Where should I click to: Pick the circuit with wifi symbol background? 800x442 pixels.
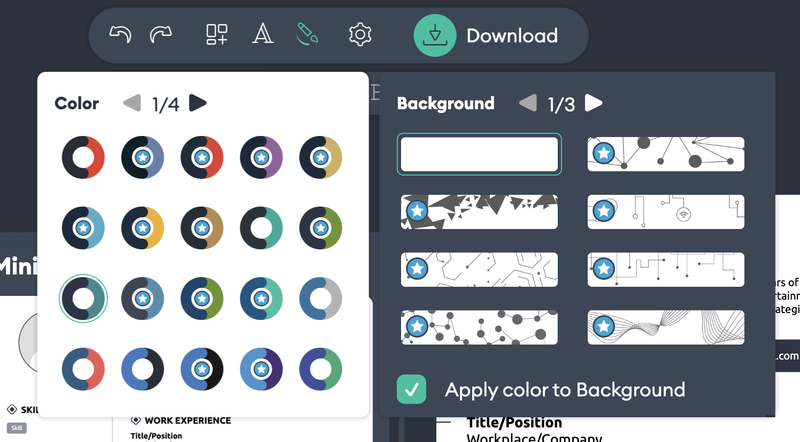click(665, 212)
